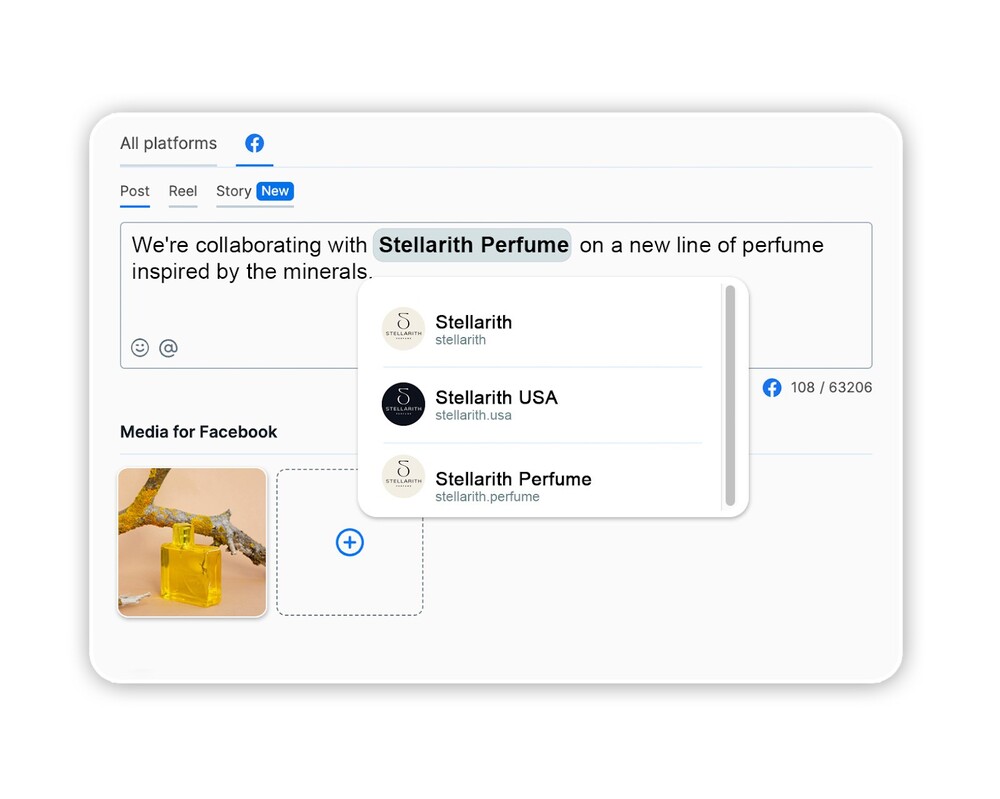The height and width of the screenshot is (799, 1000).
Task: Click the plus icon to add media
Action: coord(349,542)
